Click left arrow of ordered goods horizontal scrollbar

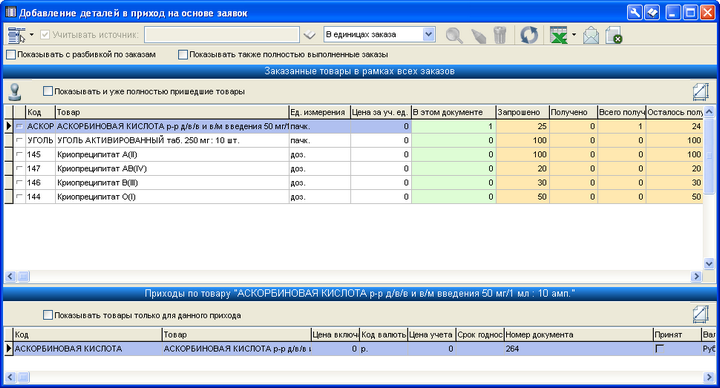click(10, 276)
